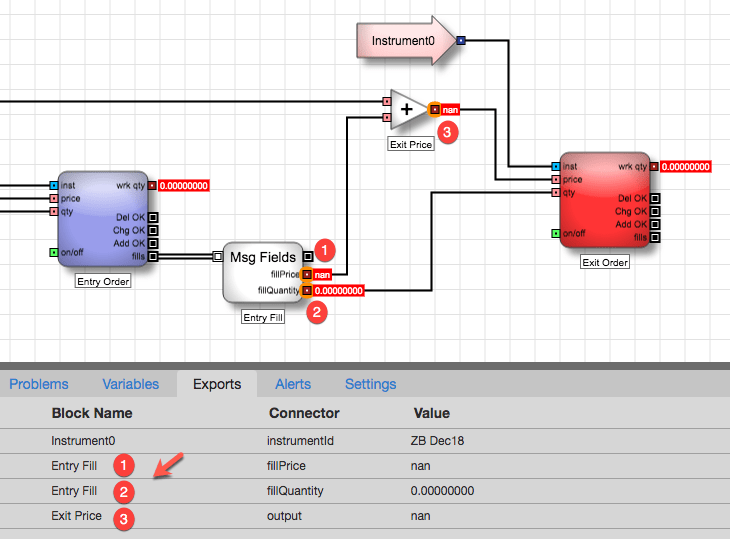Open the Problems tab
Viewport: 730px width, 543px height.
(39, 384)
